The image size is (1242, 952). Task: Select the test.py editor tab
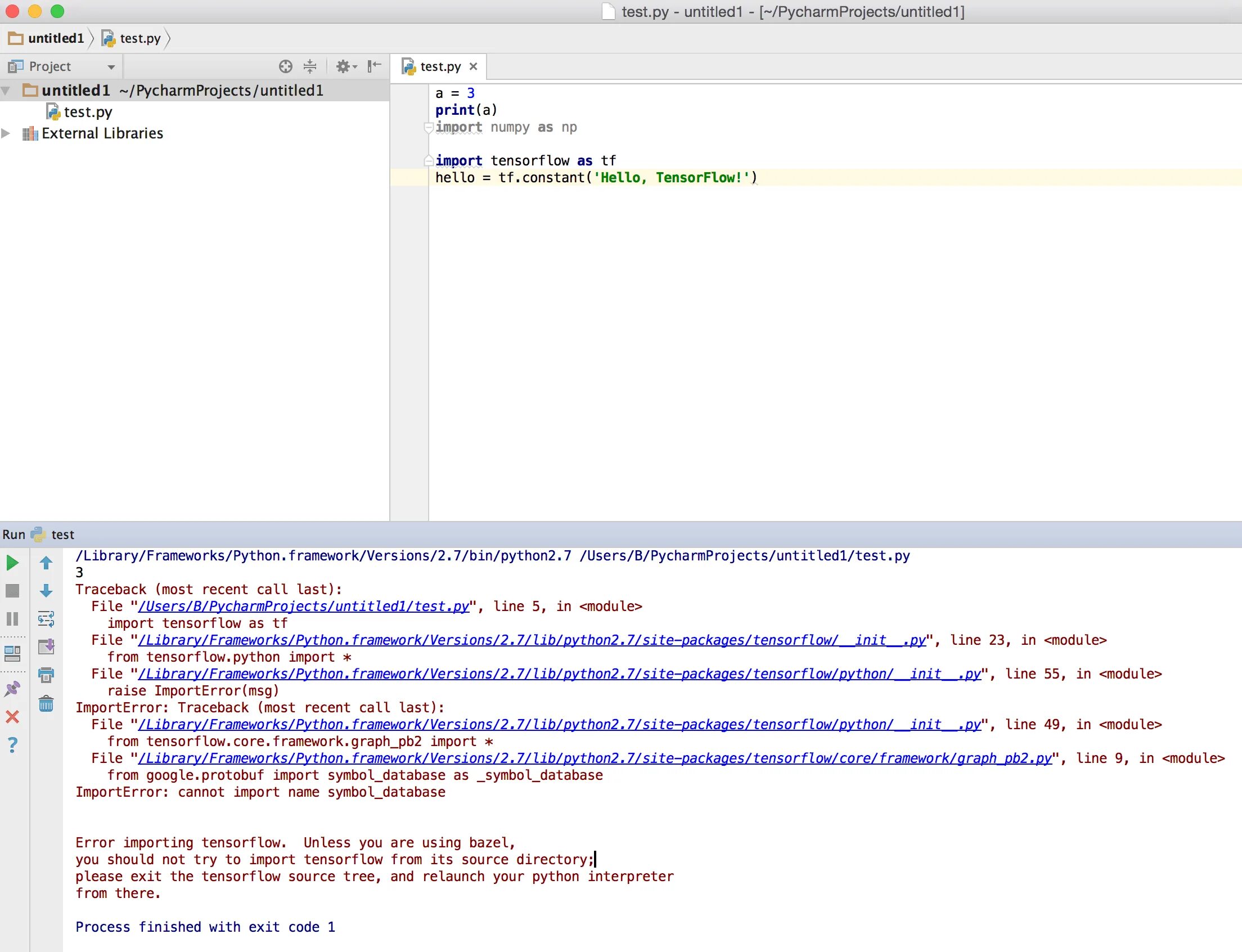pyautogui.click(x=440, y=67)
